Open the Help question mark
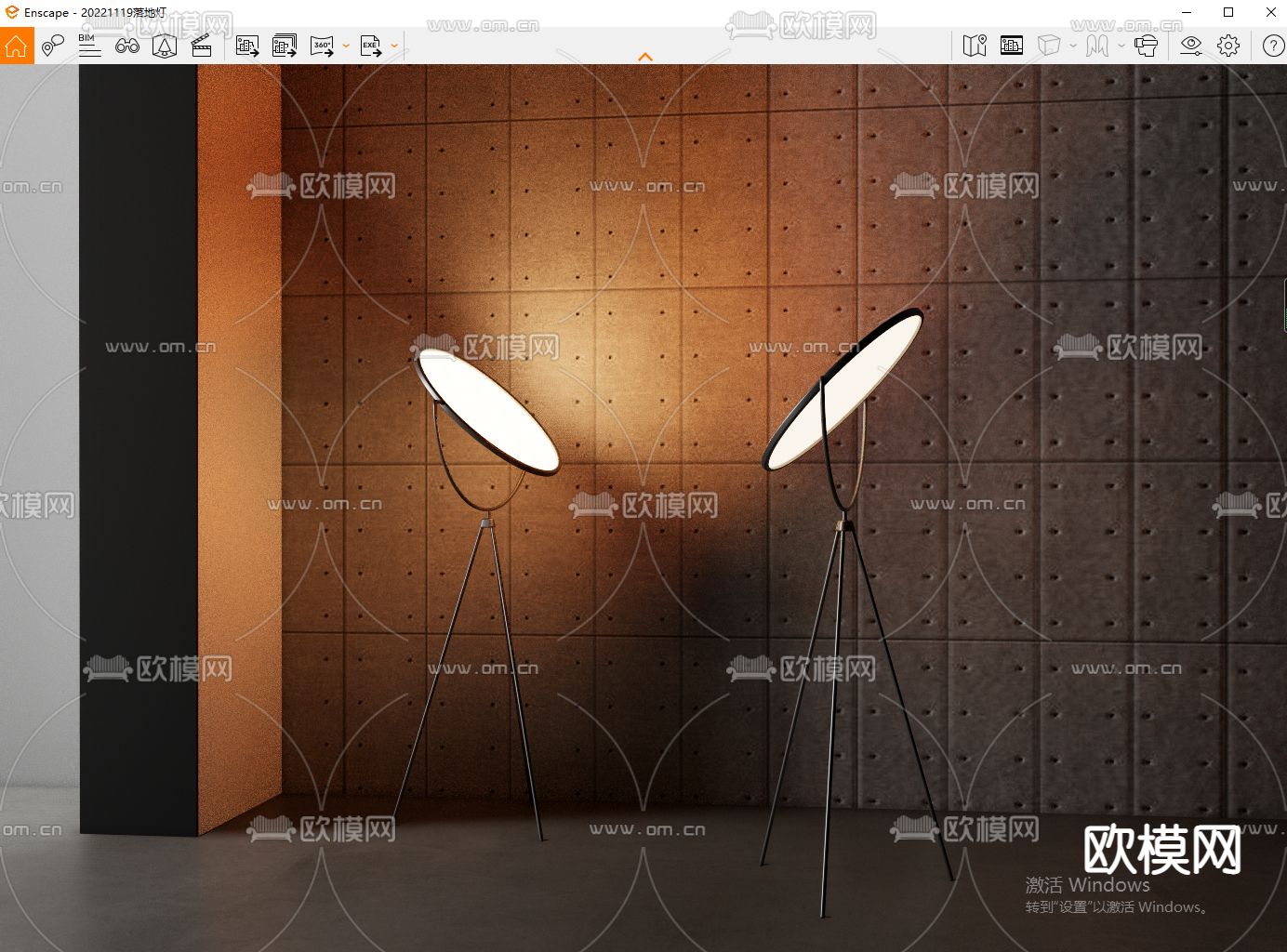Image resolution: width=1287 pixels, height=952 pixels. (x=1273, y=46)
